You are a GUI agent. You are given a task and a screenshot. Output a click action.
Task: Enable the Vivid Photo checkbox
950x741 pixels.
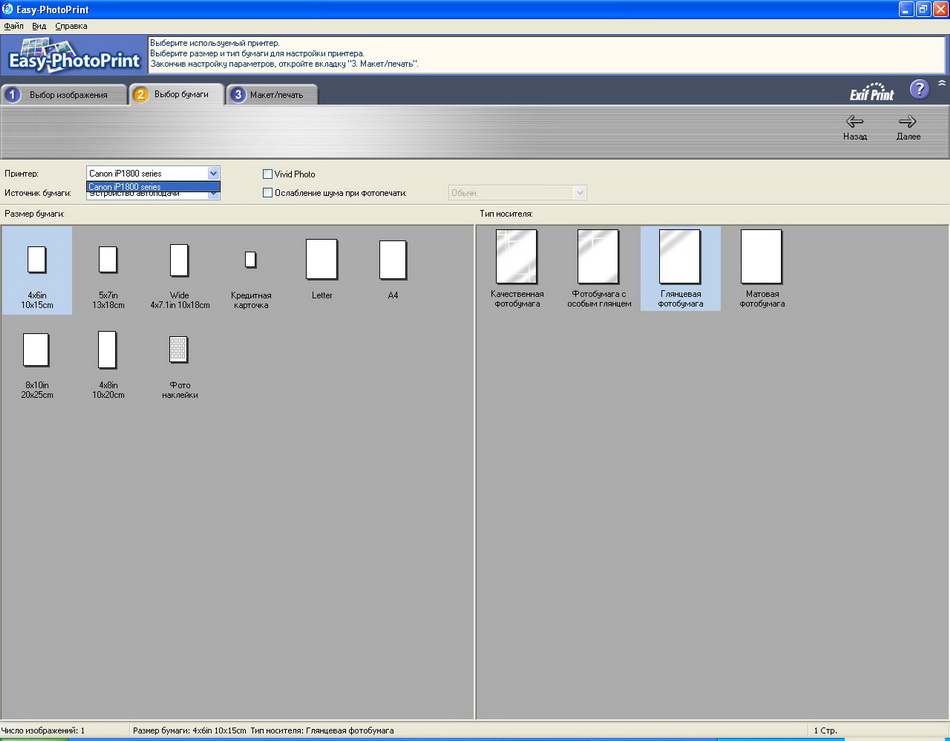coord(267,174)
